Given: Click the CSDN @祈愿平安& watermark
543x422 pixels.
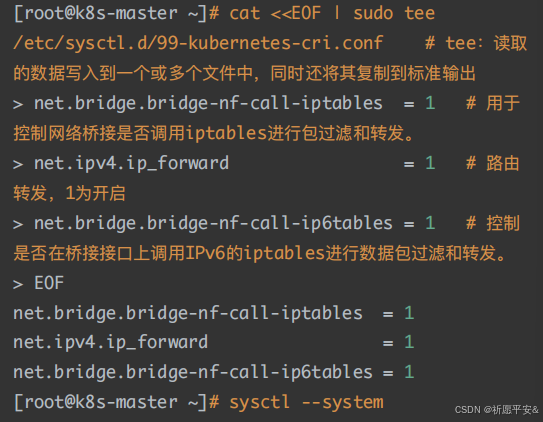Looking at the screenshot, I should point(497,410).
